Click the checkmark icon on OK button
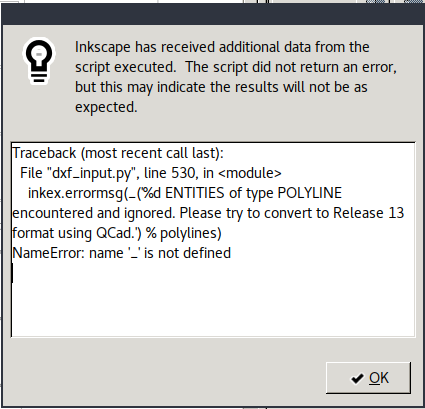 pyautogui.click(x=357, y=379)
